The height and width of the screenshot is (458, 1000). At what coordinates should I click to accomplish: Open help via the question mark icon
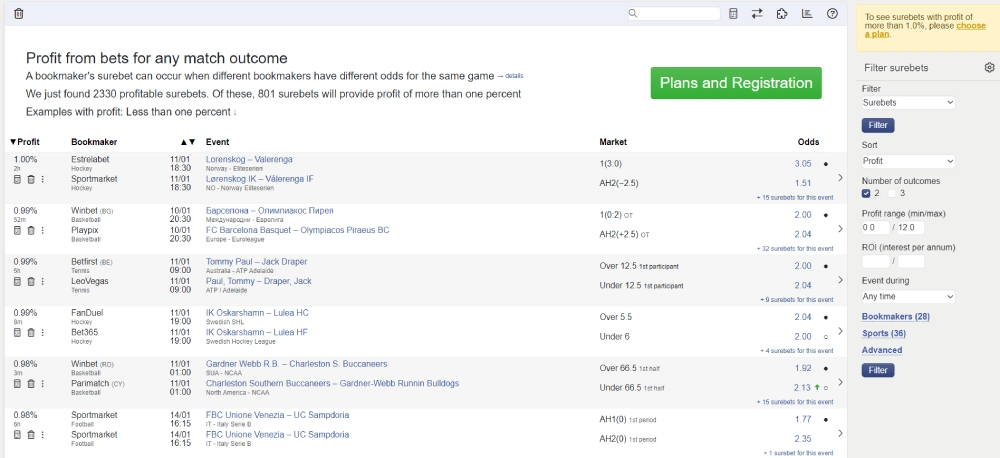(x=832, y=14)
